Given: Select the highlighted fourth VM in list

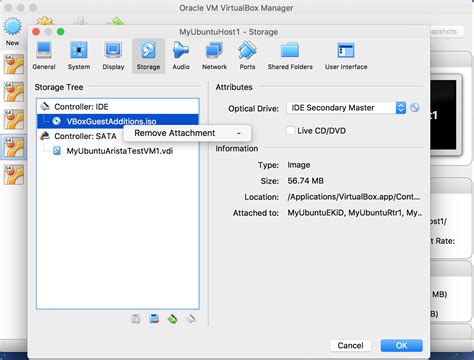Looking at the screenshot, I should pyautogui.click(x=14, y=147).
